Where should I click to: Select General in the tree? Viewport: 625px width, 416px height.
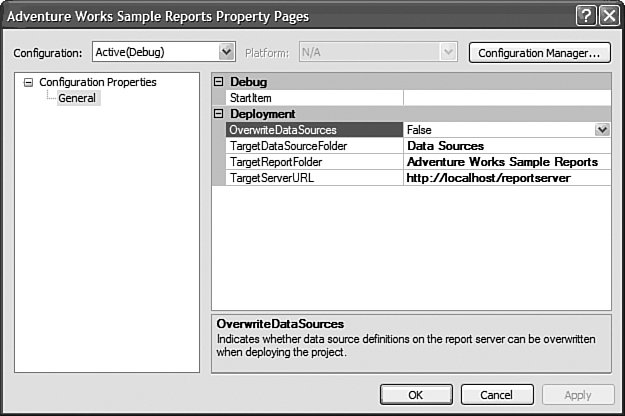(77, 98)
